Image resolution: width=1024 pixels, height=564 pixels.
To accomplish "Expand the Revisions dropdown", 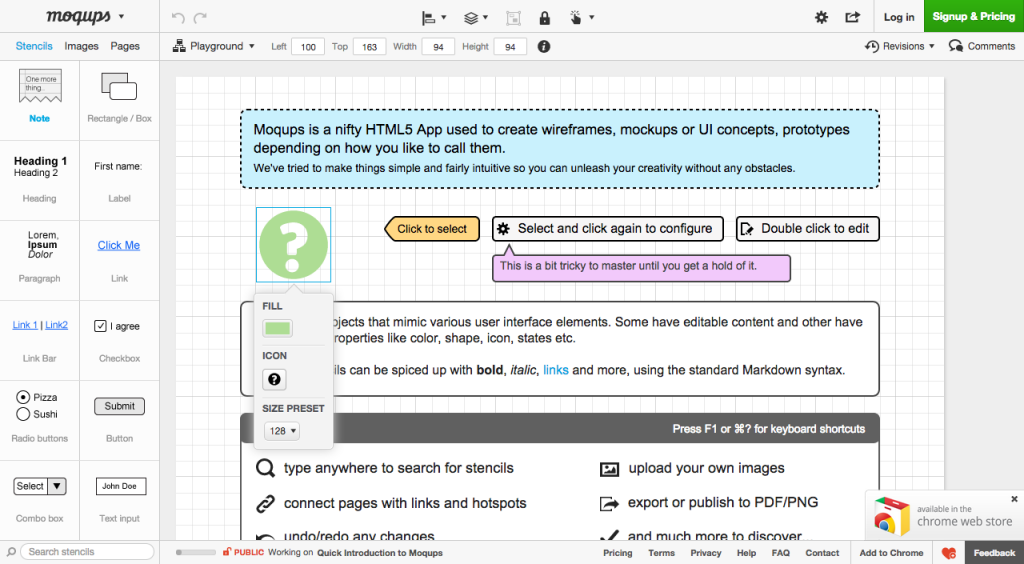I will (x=899, y=46).
